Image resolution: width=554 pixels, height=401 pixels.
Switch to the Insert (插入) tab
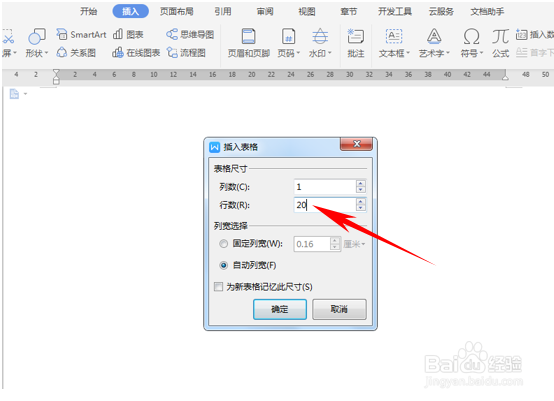pyautogui.click(x=130, y=11)
